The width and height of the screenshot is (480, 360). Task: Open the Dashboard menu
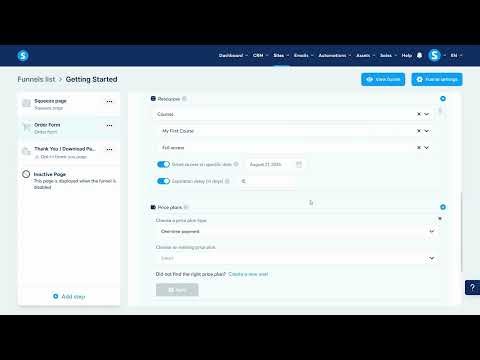tap(233, 55)
